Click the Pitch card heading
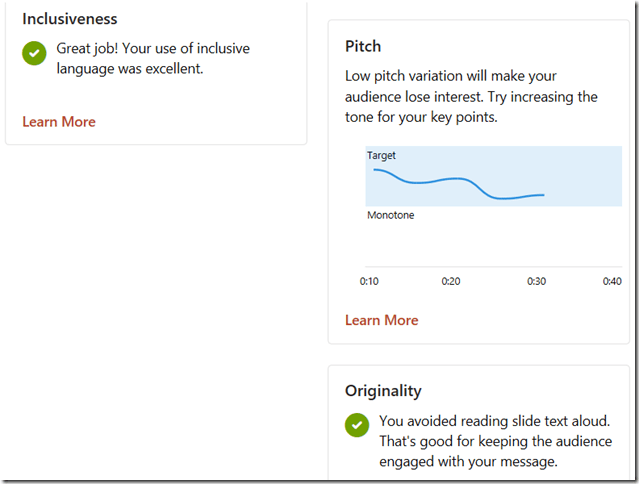Screen dimensions: 639x484 pos(363,46)
